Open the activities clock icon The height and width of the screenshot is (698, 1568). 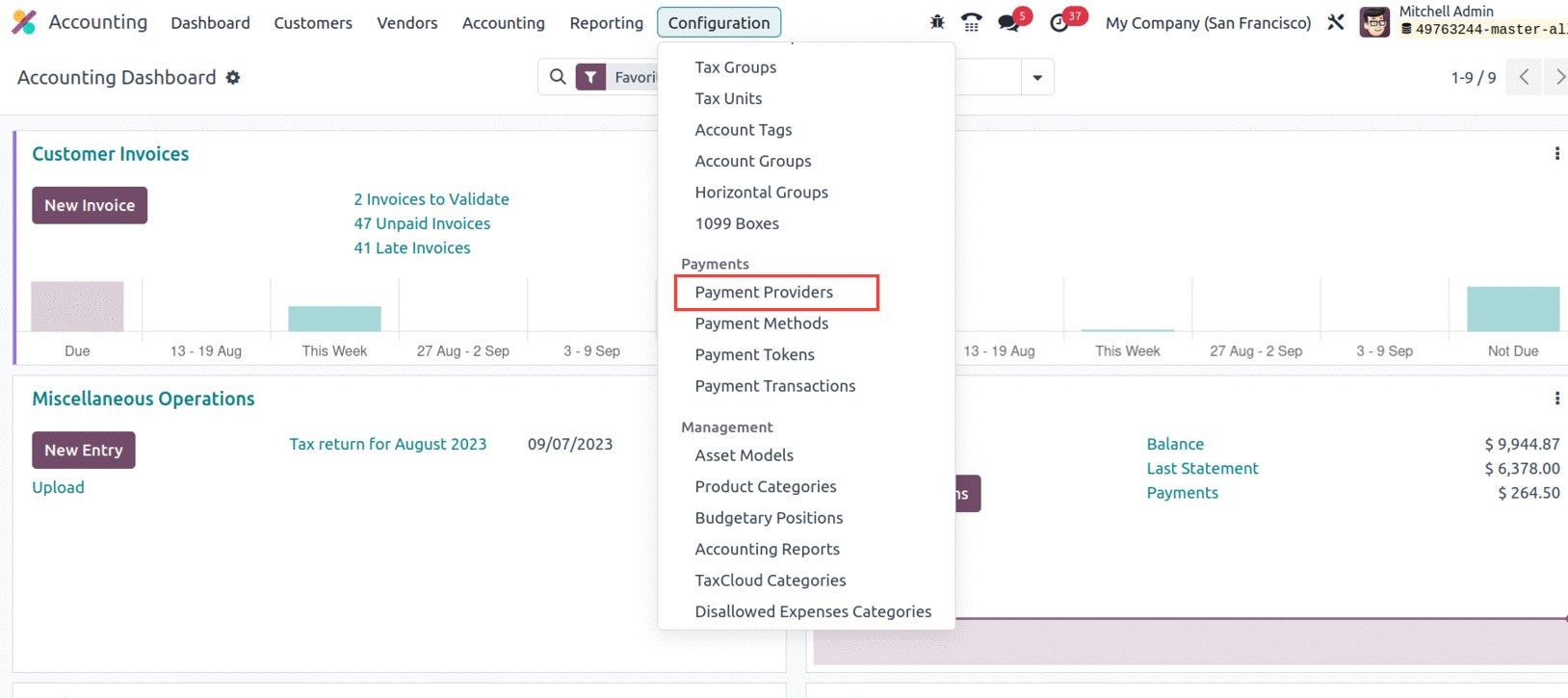pos(1059,22)
